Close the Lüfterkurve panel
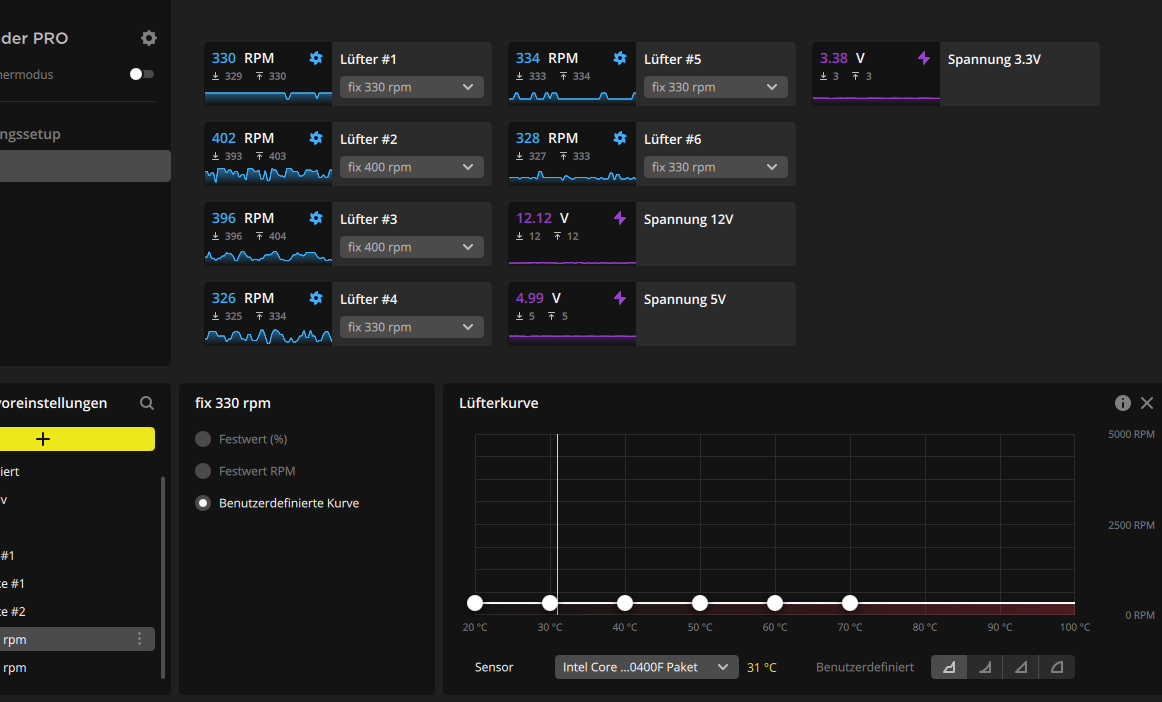1162x702 pixels. point(1147,403)
